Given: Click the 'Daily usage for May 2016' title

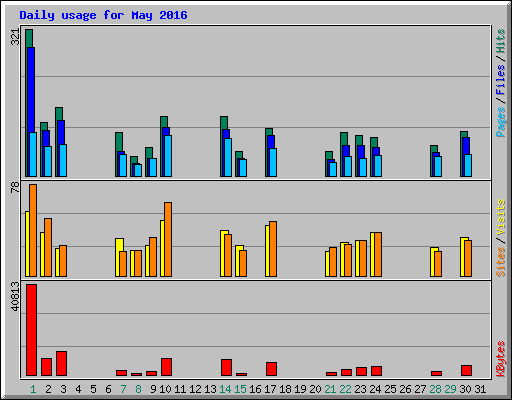Looking at the screenshot, I should coord(103,15).
